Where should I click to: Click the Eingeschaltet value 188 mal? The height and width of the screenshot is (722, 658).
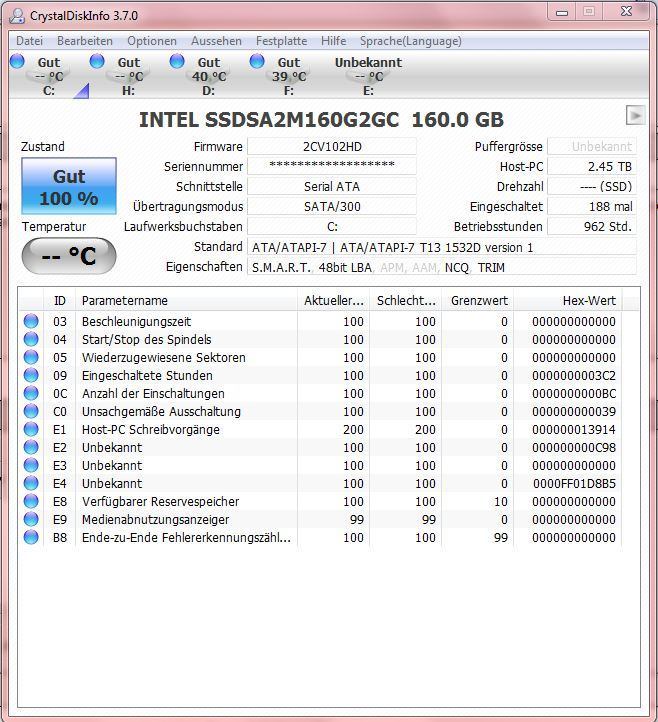coord(592,206)
